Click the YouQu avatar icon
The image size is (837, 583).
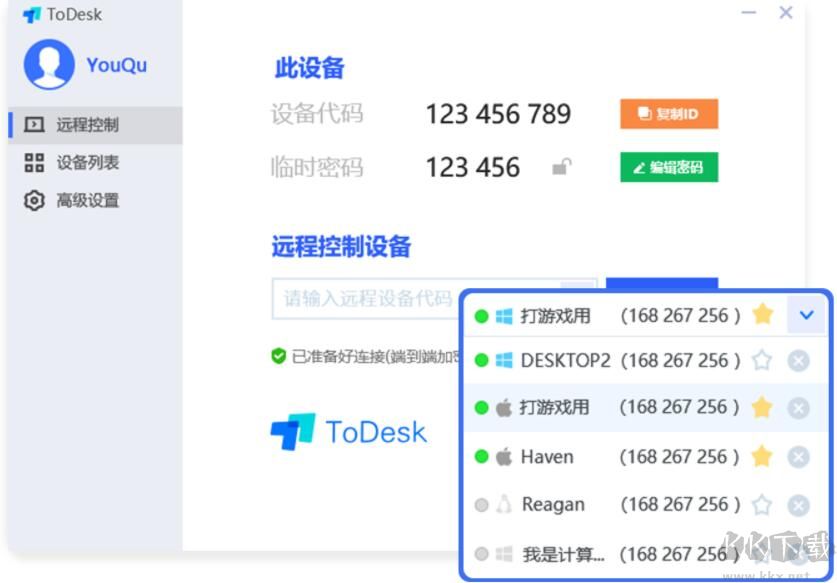[x=50, y=64]
